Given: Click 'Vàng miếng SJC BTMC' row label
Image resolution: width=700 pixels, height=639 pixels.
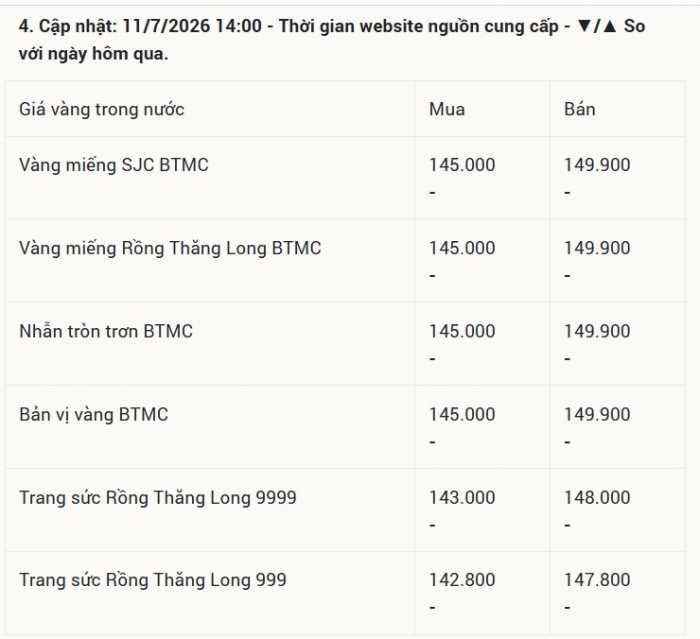Looking at the screenshot, I should pyautogui.click(x=114, y=165).
